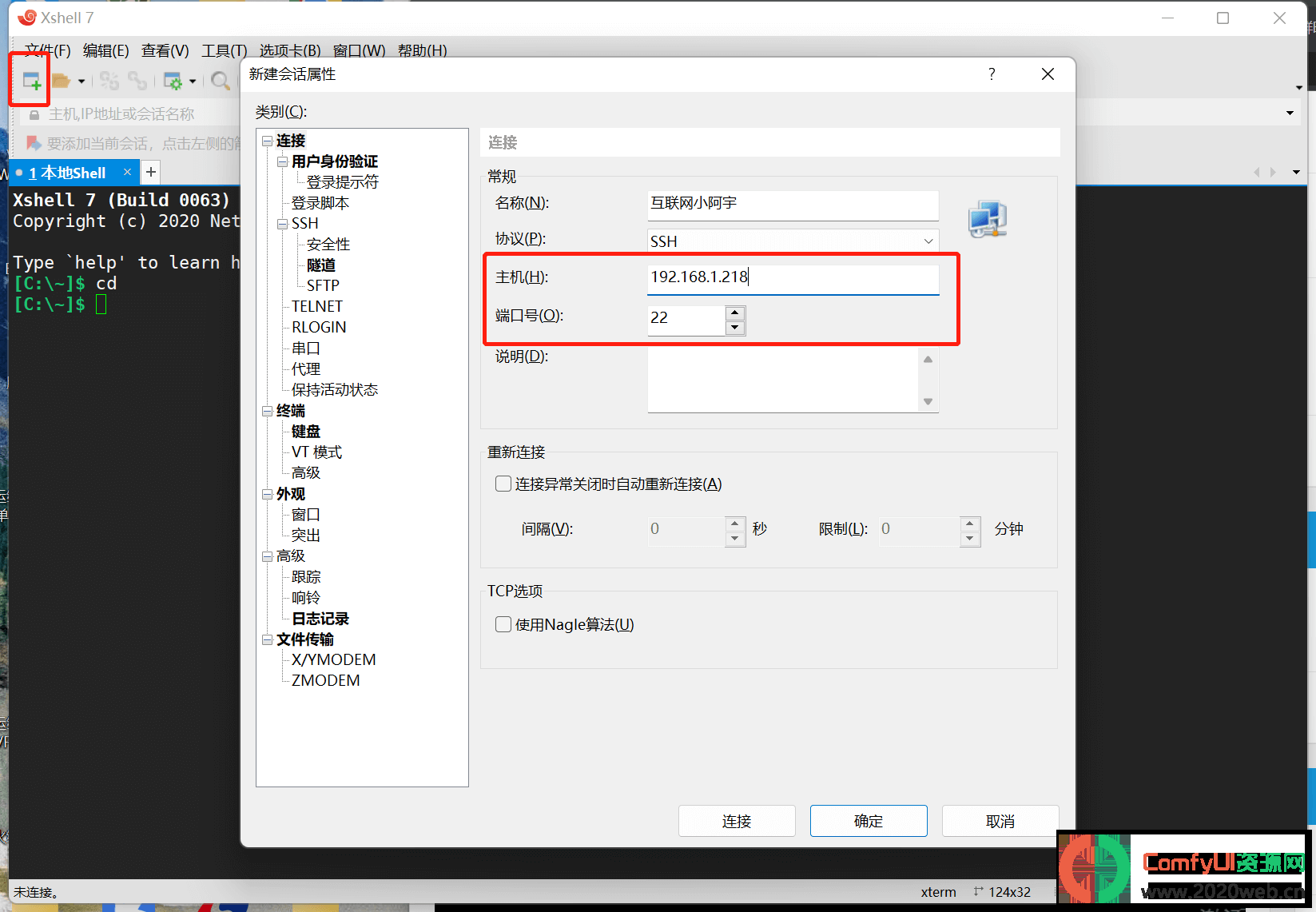Select 隧道 under SSH

pos(321,265)
